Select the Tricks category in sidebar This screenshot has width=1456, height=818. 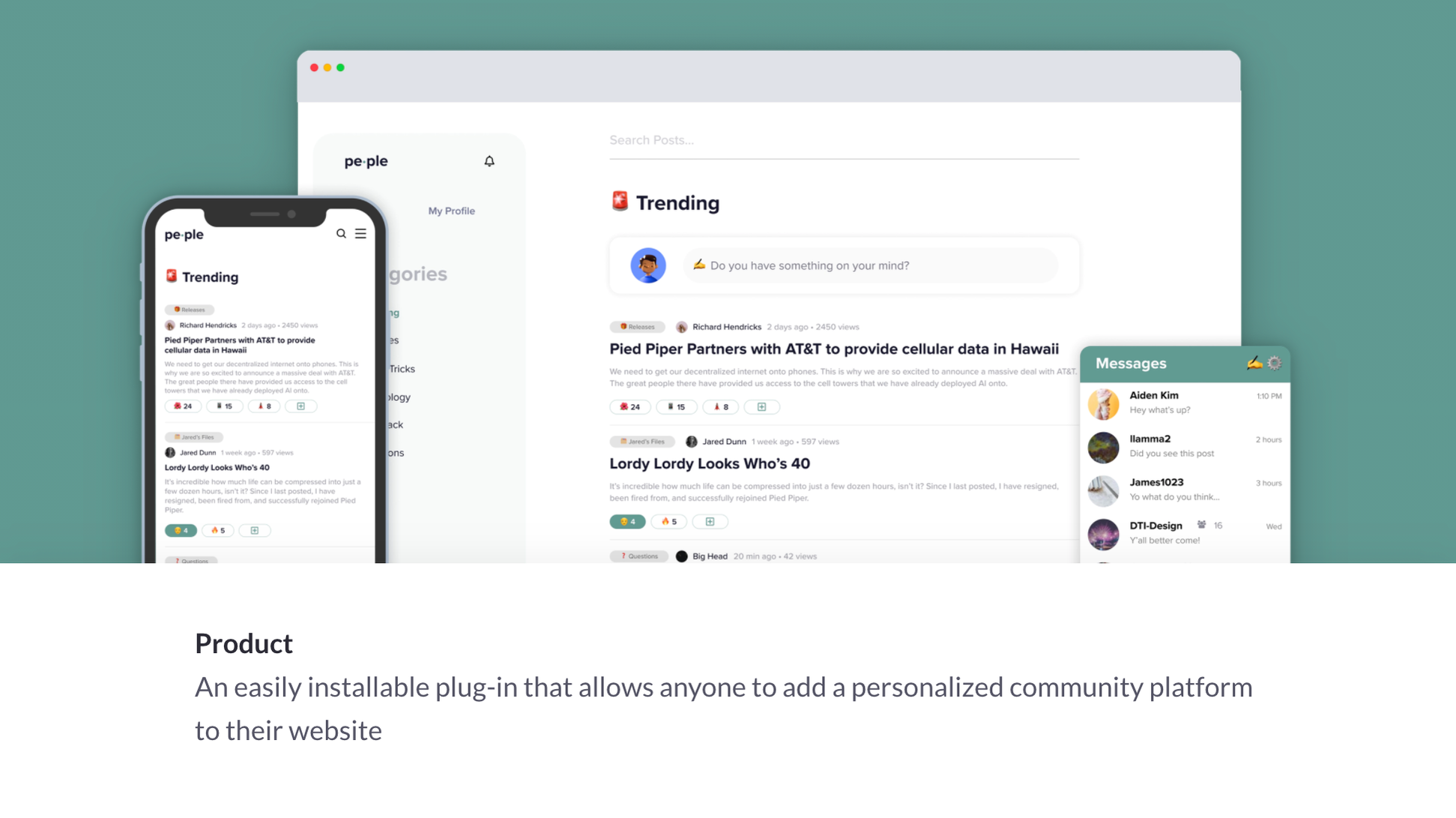tap(402, 369)
